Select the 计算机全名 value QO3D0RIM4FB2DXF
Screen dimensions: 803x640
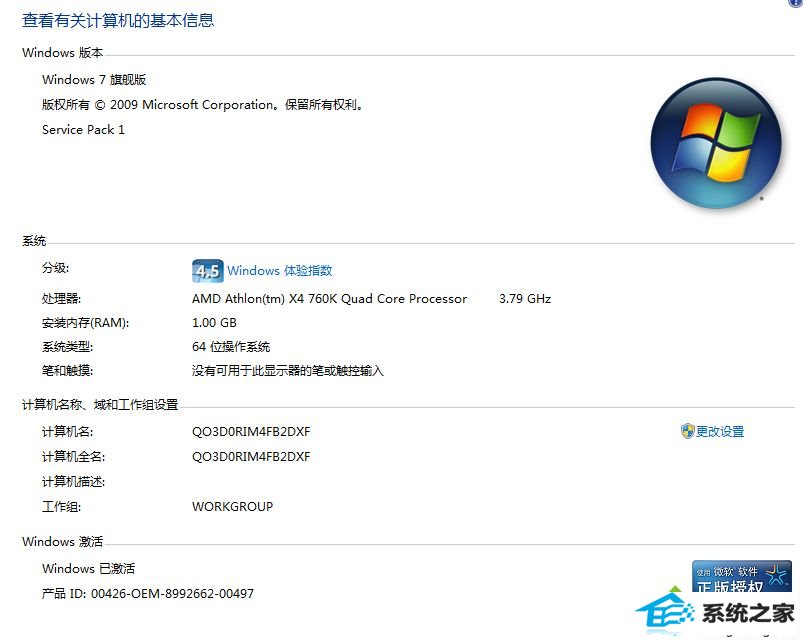pyautogui.click(x=251, y=457)
